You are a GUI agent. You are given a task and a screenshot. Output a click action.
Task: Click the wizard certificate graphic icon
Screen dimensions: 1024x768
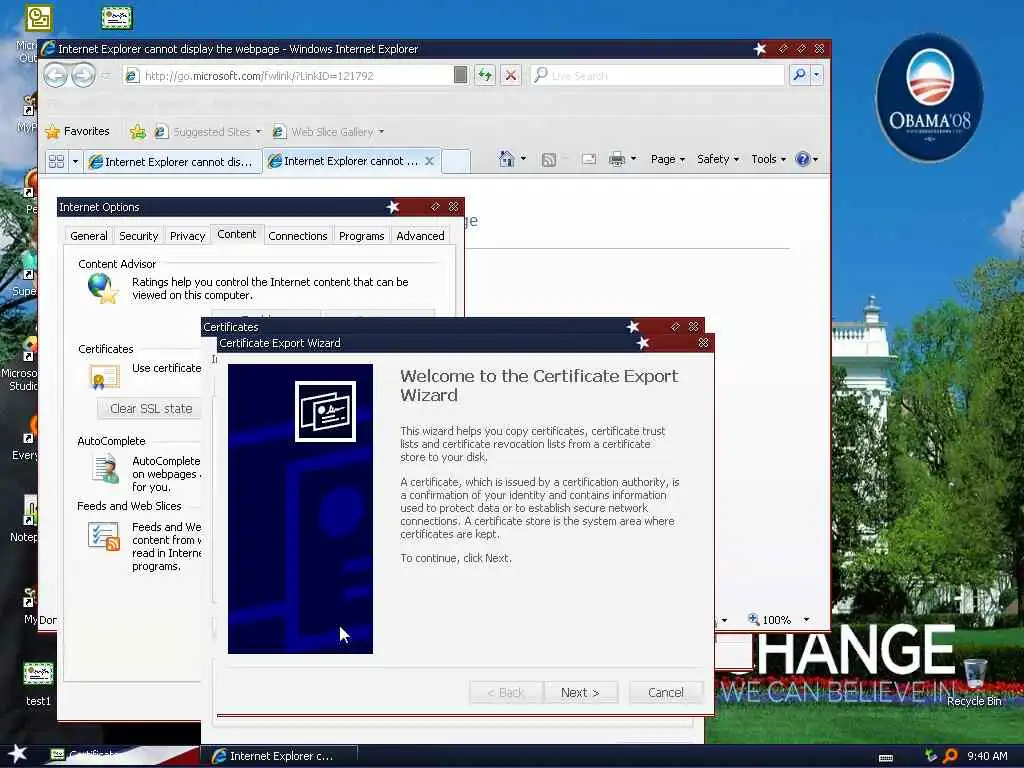[x=325, y=411]
